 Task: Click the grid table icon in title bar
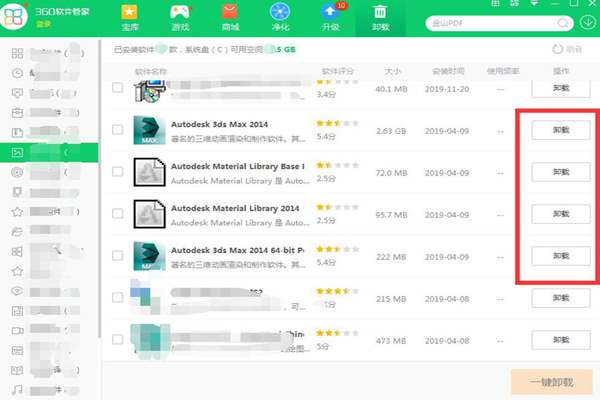point(495,3)
